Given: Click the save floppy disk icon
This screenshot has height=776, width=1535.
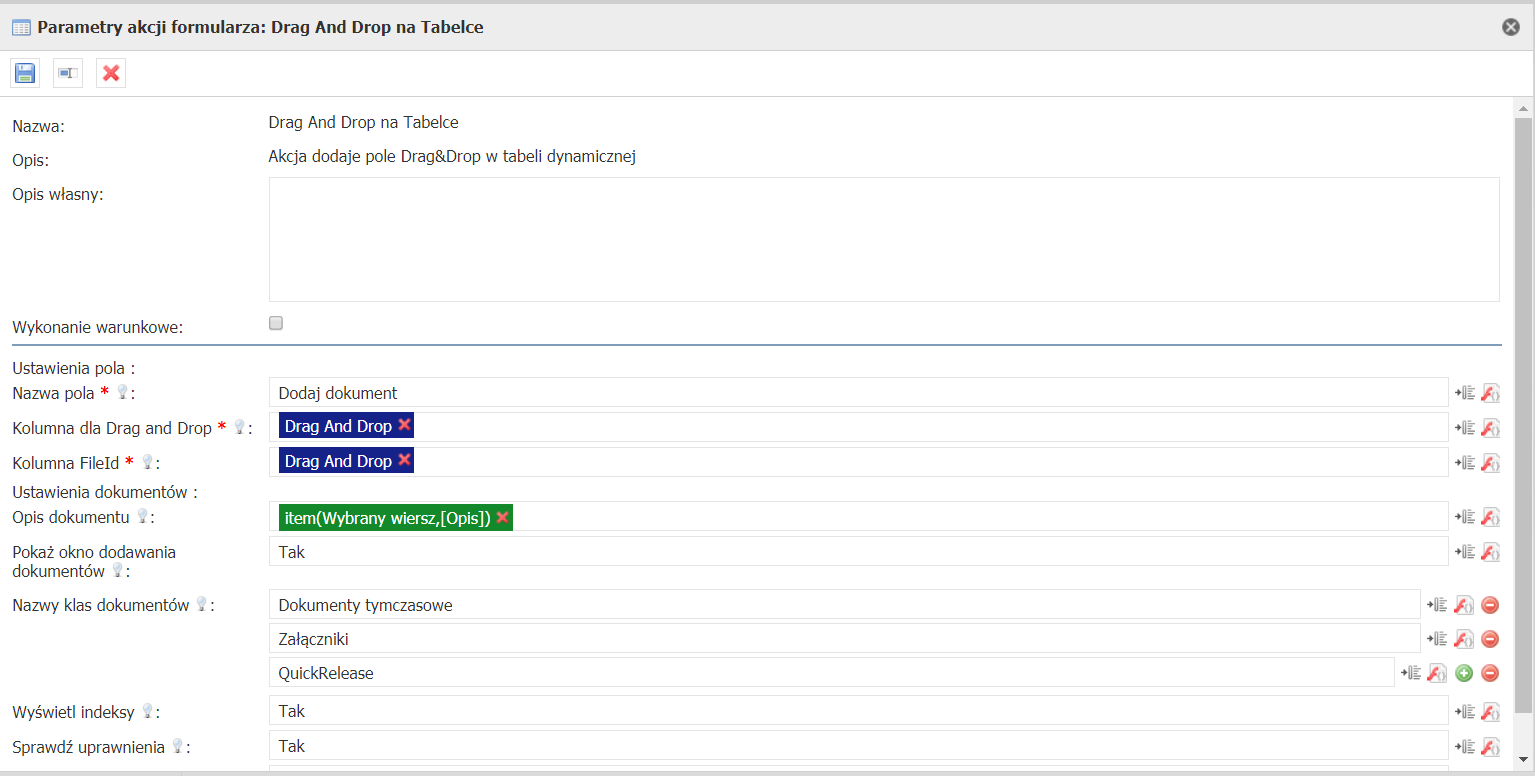Looking at the screenshot, I should click(x=25, y=73).
